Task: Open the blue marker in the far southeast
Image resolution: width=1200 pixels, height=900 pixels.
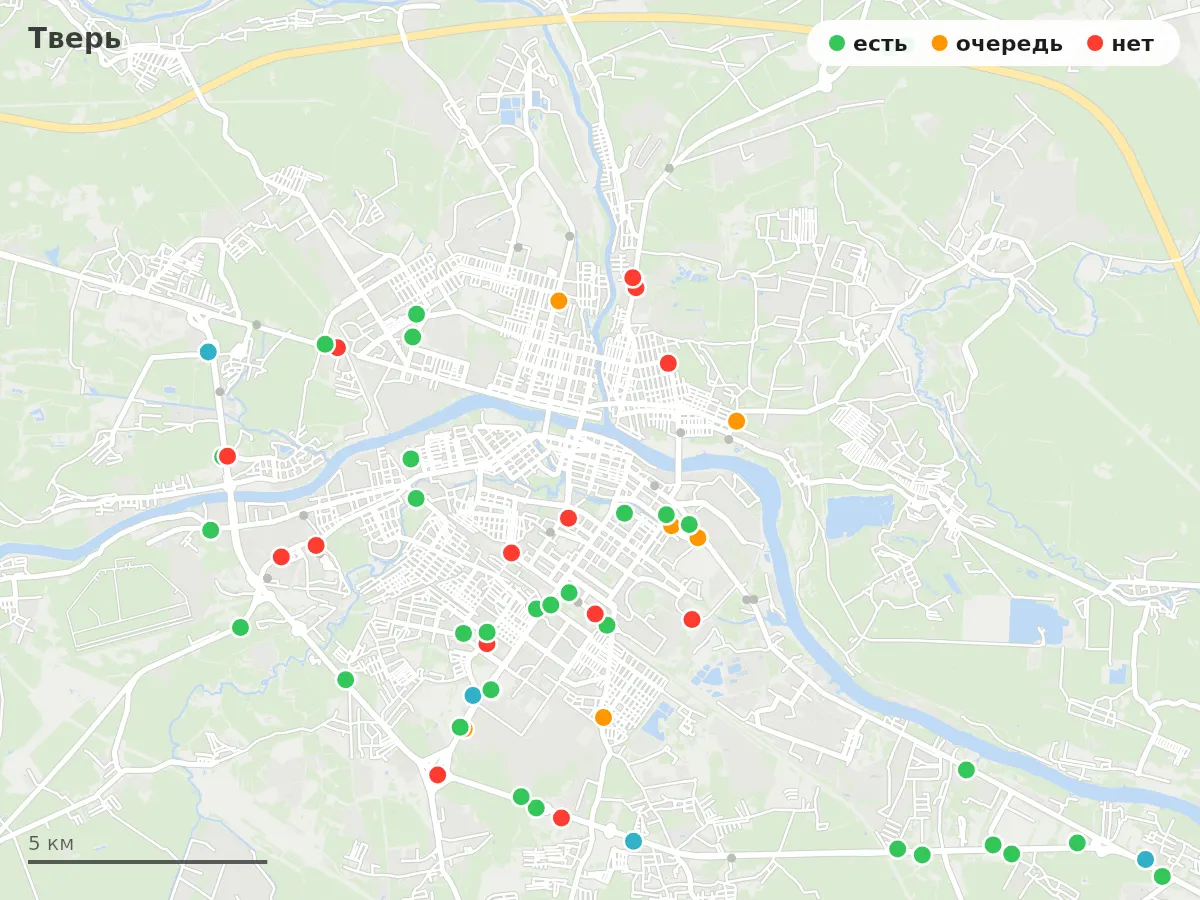Action: click(x=1146, y=859)
